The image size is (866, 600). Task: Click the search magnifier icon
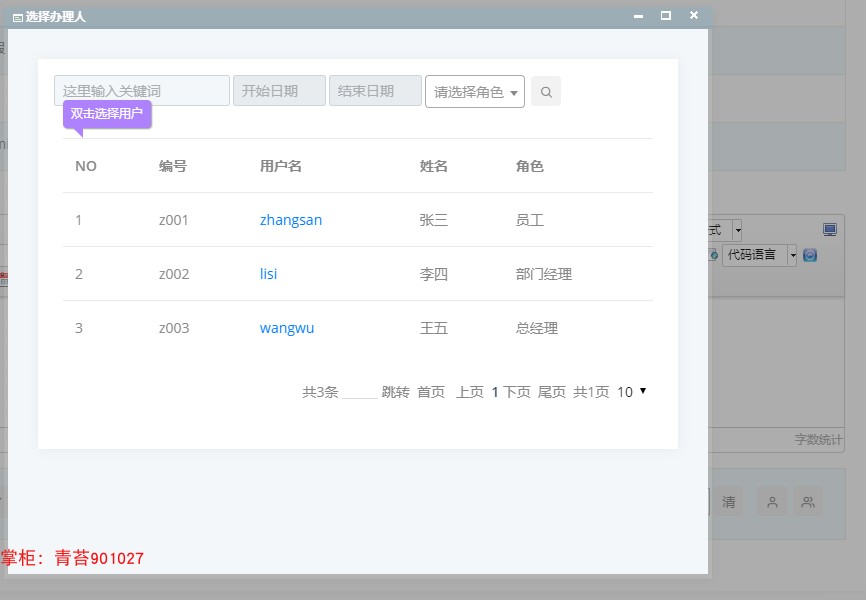pyautogui.click(x=545, y=90)
